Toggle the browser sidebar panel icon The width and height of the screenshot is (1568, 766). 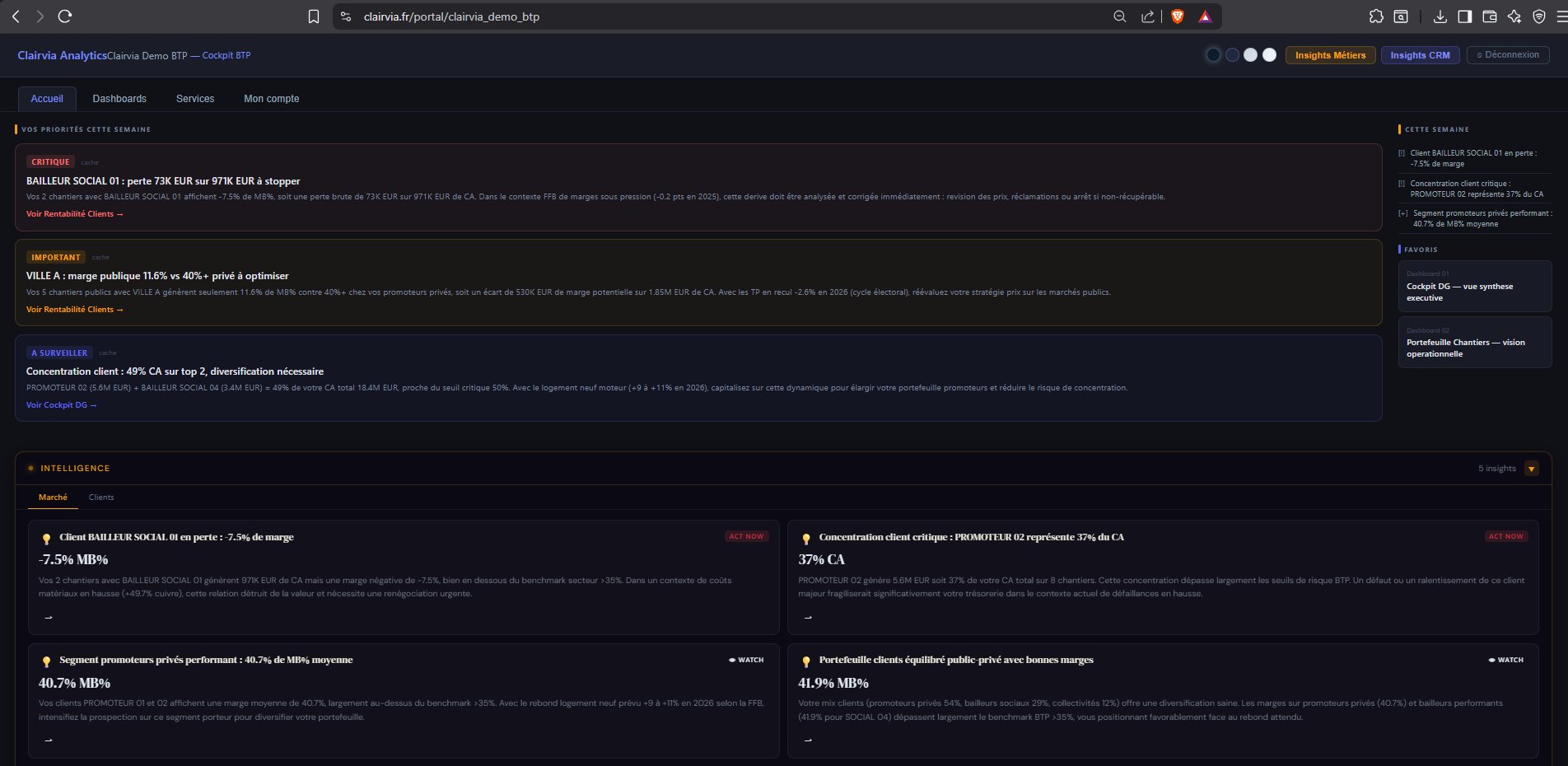click(x=1465, y=16)
